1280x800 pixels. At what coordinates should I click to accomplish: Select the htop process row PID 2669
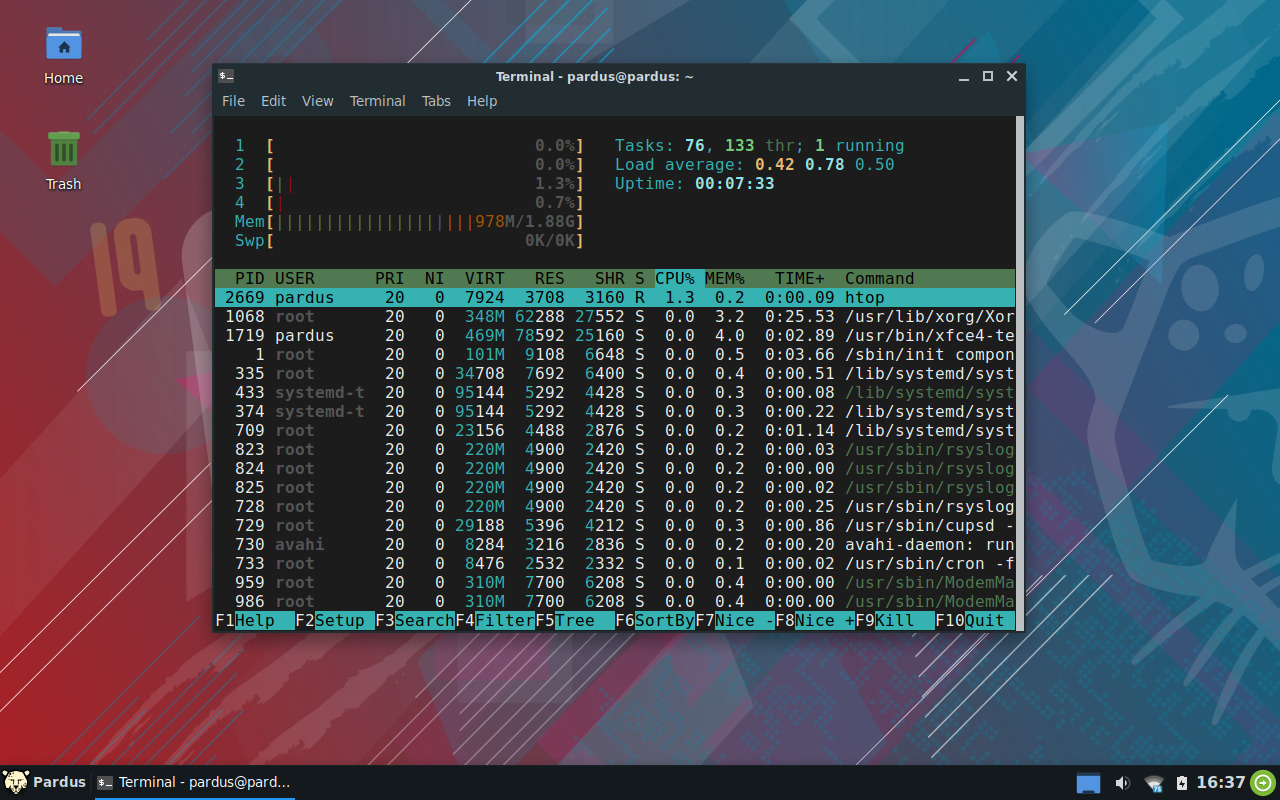coord(500,297)
